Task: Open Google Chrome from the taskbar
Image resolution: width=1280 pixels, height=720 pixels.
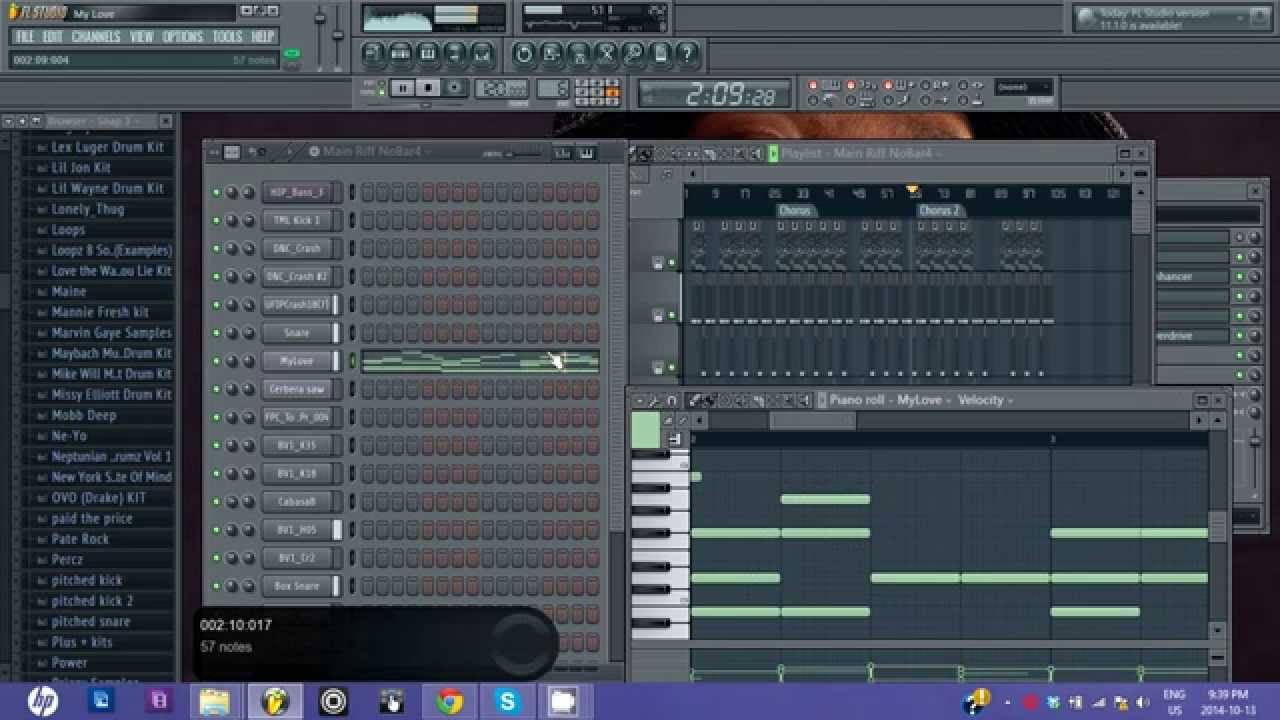Action: pos(450,702)
